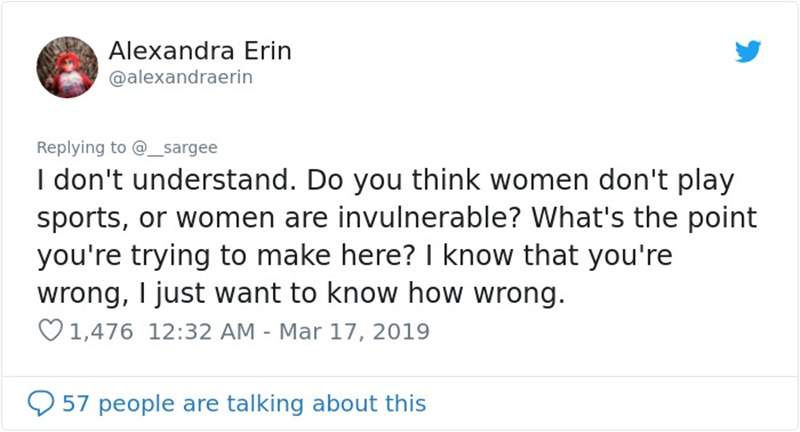
Task: Open the 12:32 AM timestamp link
Action: coord(201,331)
